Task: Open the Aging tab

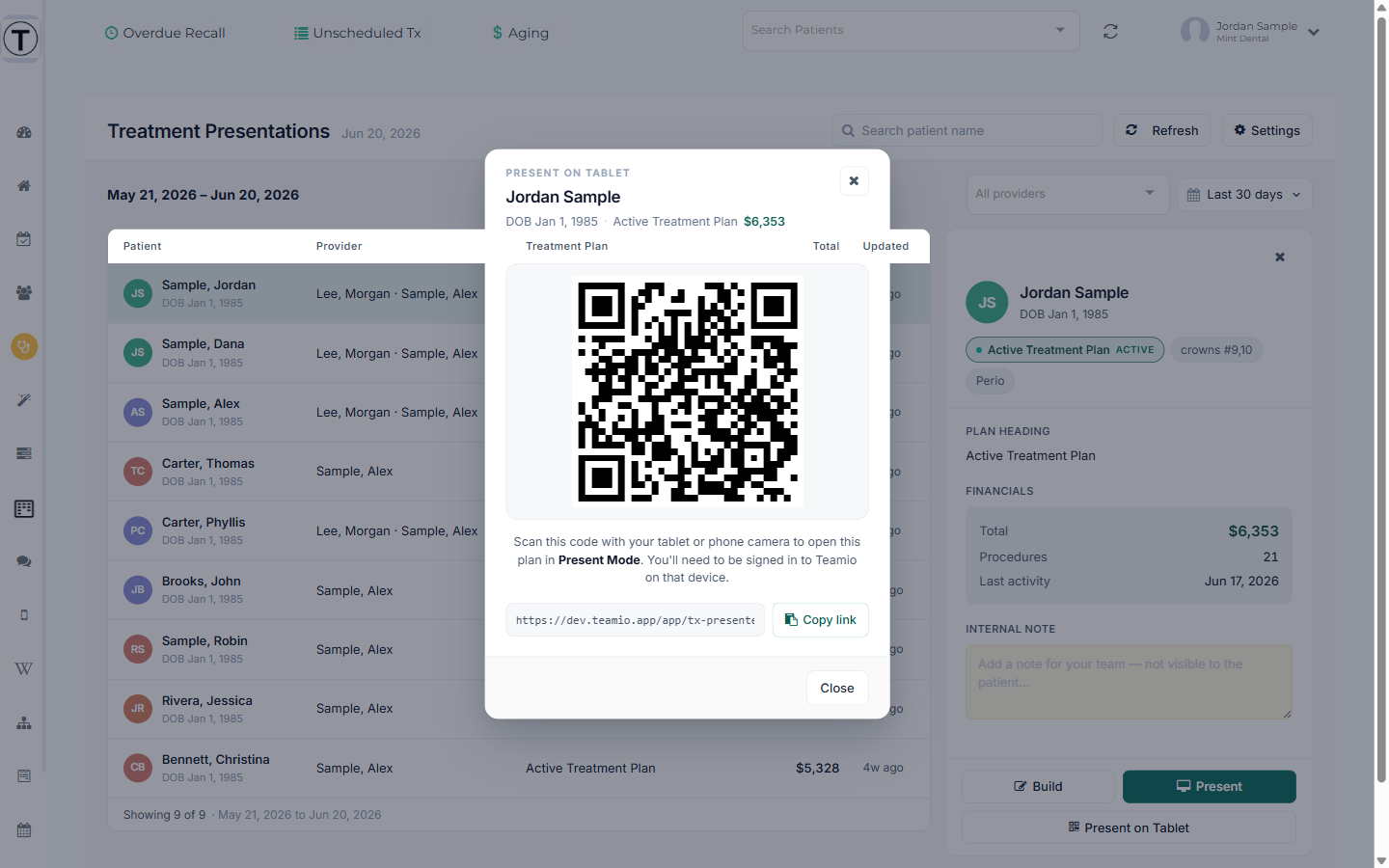Action: pyautogui.click(x=520, y=33)
